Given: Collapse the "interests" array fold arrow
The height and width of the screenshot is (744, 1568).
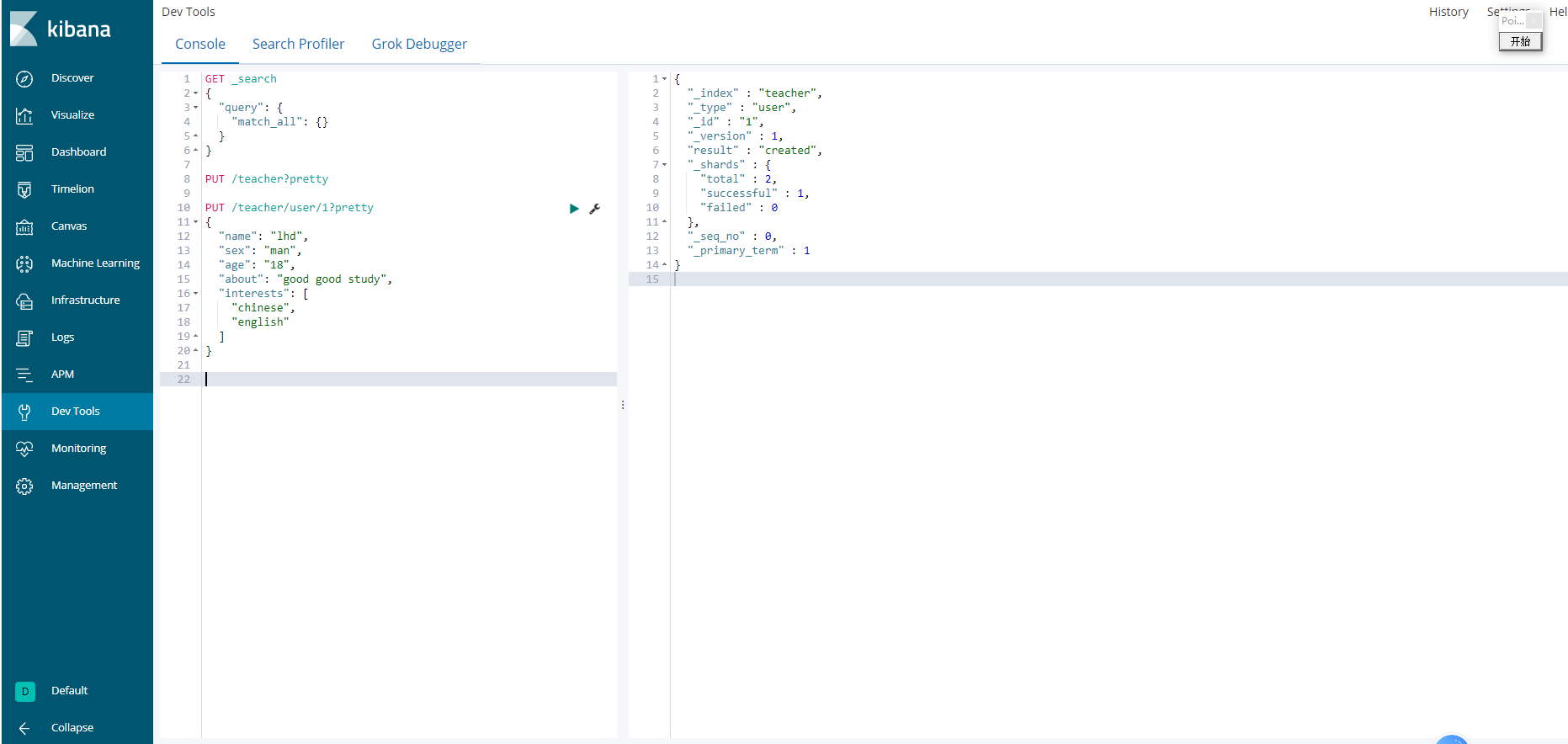Looking at the screenshot, I should click(x=196, y=294).
